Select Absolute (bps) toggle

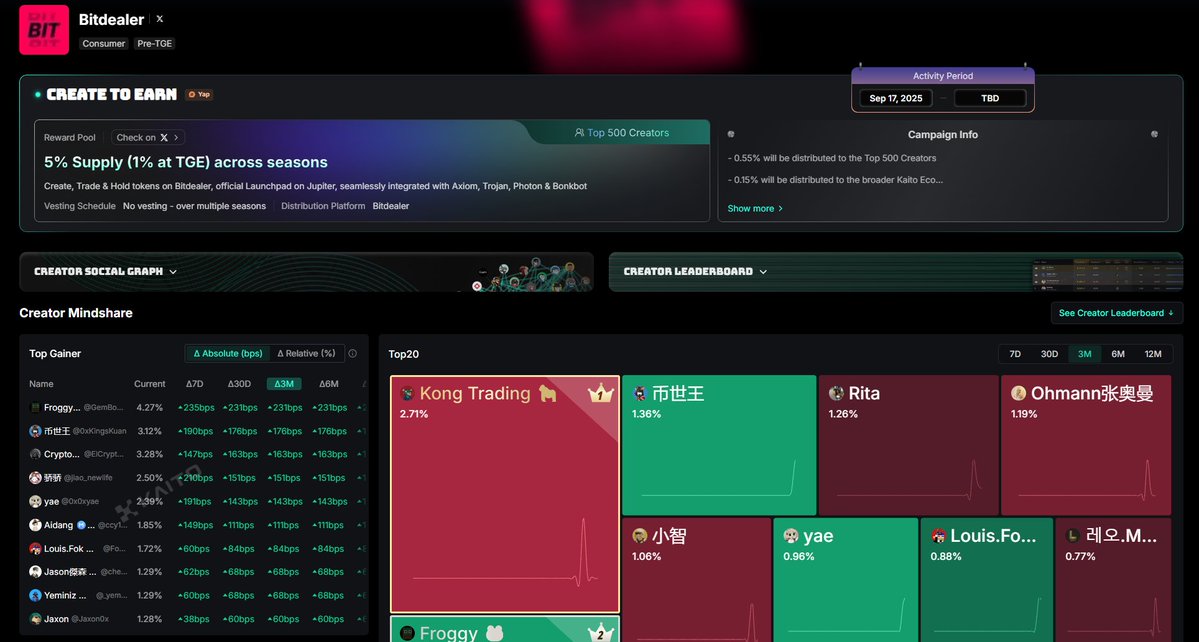tap(228, 354)
